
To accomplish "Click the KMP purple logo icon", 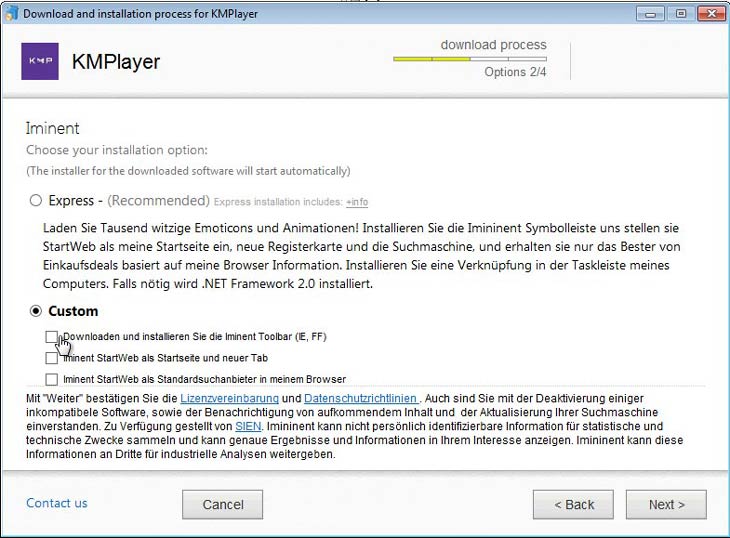I will [x=40, y=61].
